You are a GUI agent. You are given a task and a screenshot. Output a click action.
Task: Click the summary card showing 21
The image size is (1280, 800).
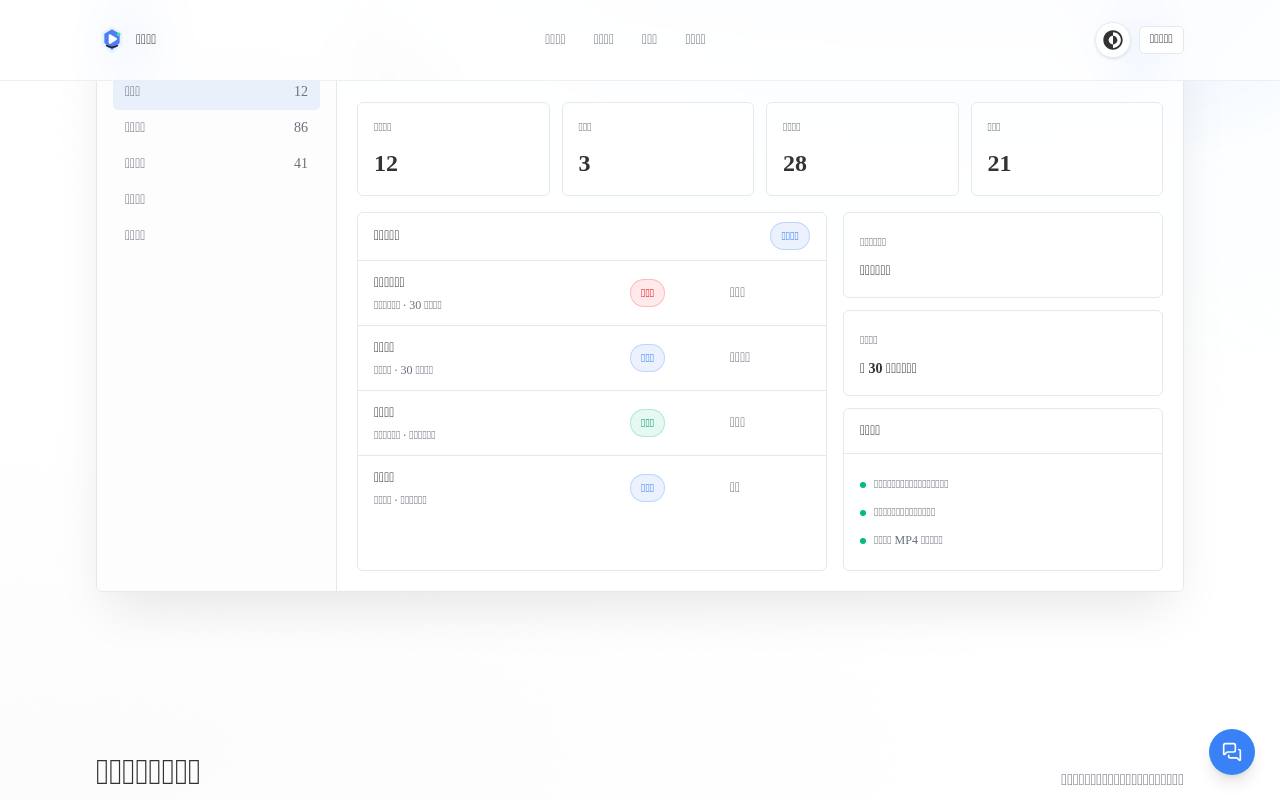[x=1067, y=149]
